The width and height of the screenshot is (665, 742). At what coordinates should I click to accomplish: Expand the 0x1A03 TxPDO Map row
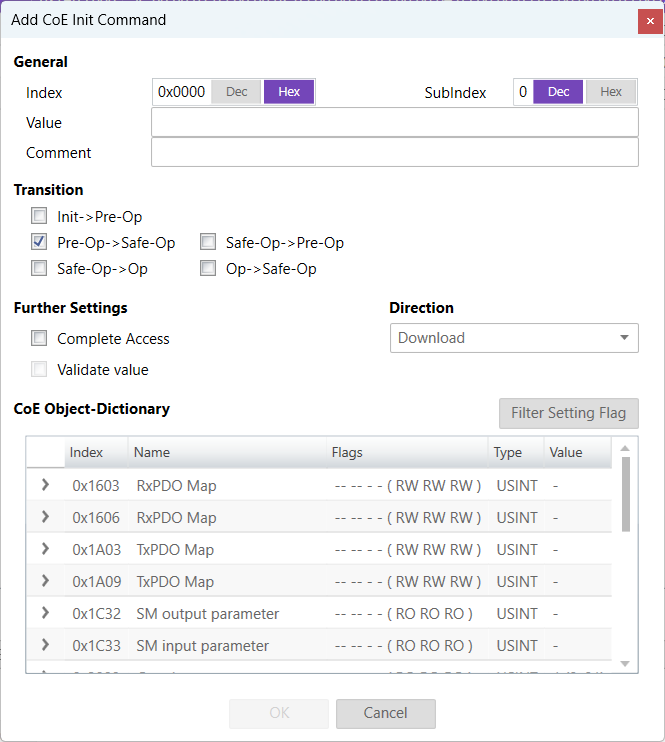[x=45, y=549]
